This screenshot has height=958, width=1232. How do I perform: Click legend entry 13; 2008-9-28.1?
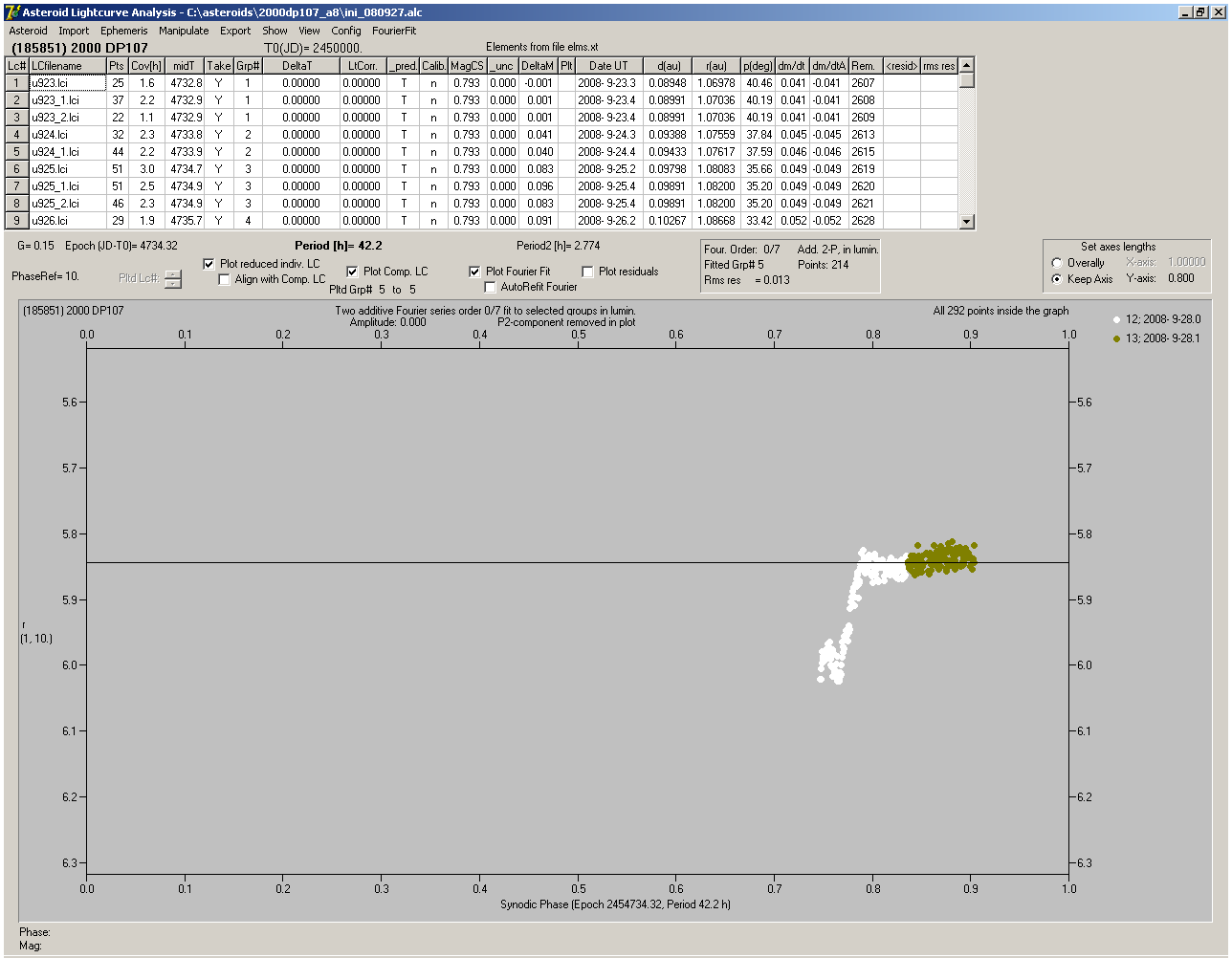click(x=1157, y=338)
